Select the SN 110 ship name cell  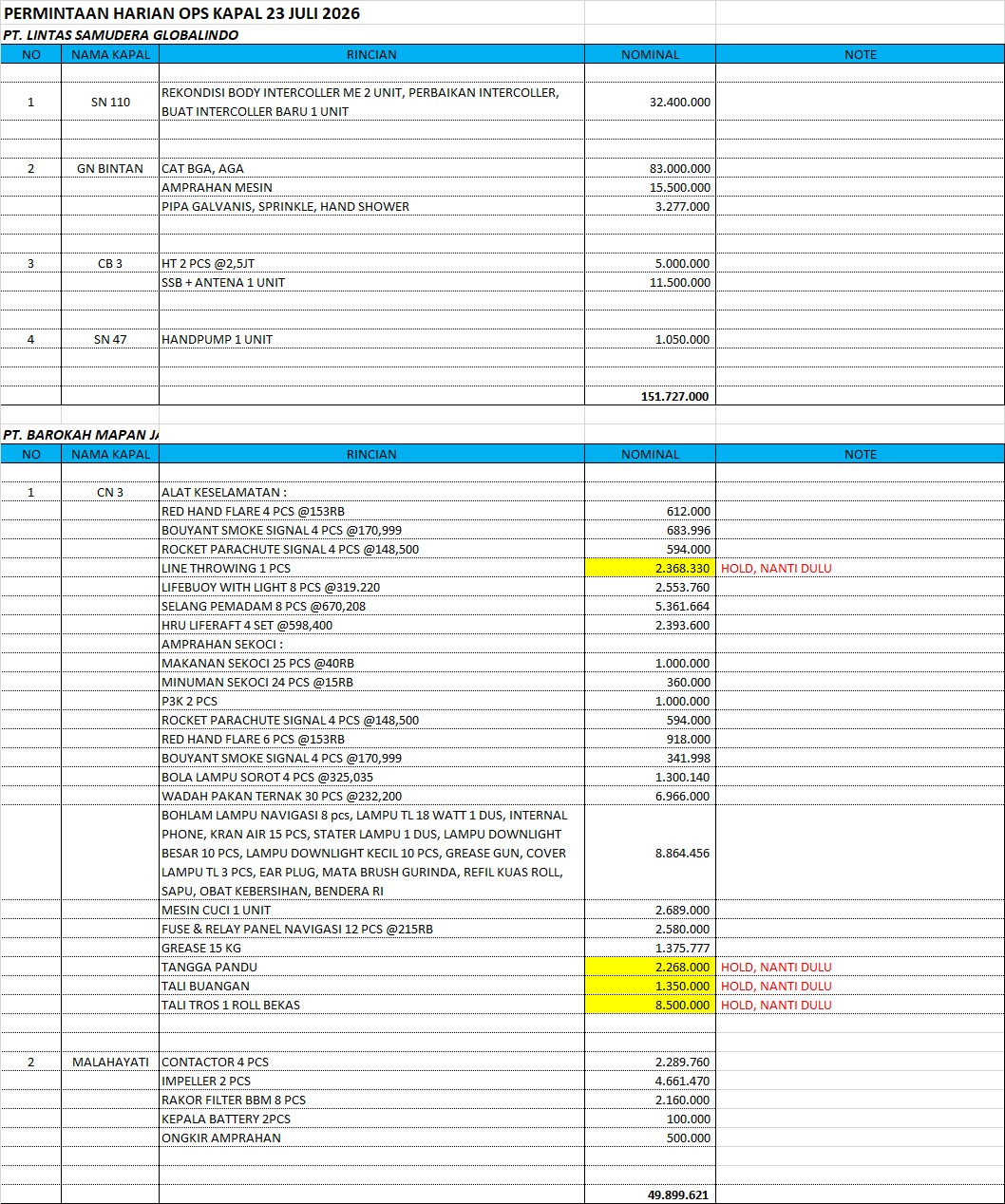(x=110, y=103)
